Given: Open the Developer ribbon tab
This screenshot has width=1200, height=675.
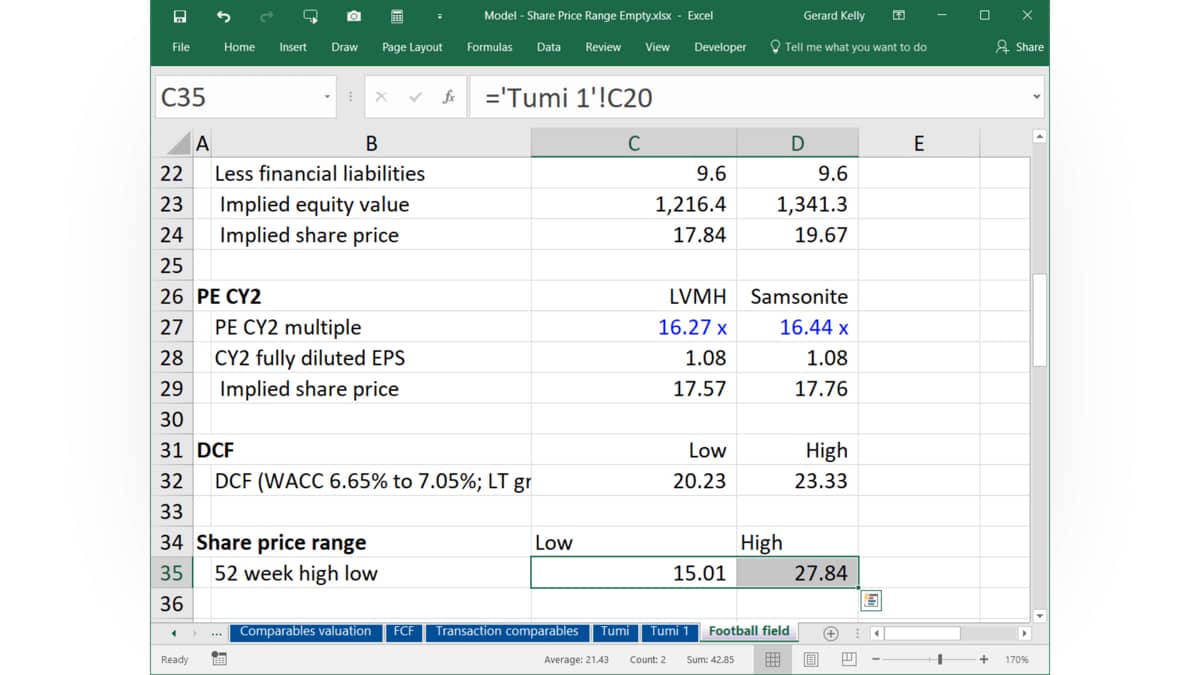Looking at the screenshot, I should 720,47.
